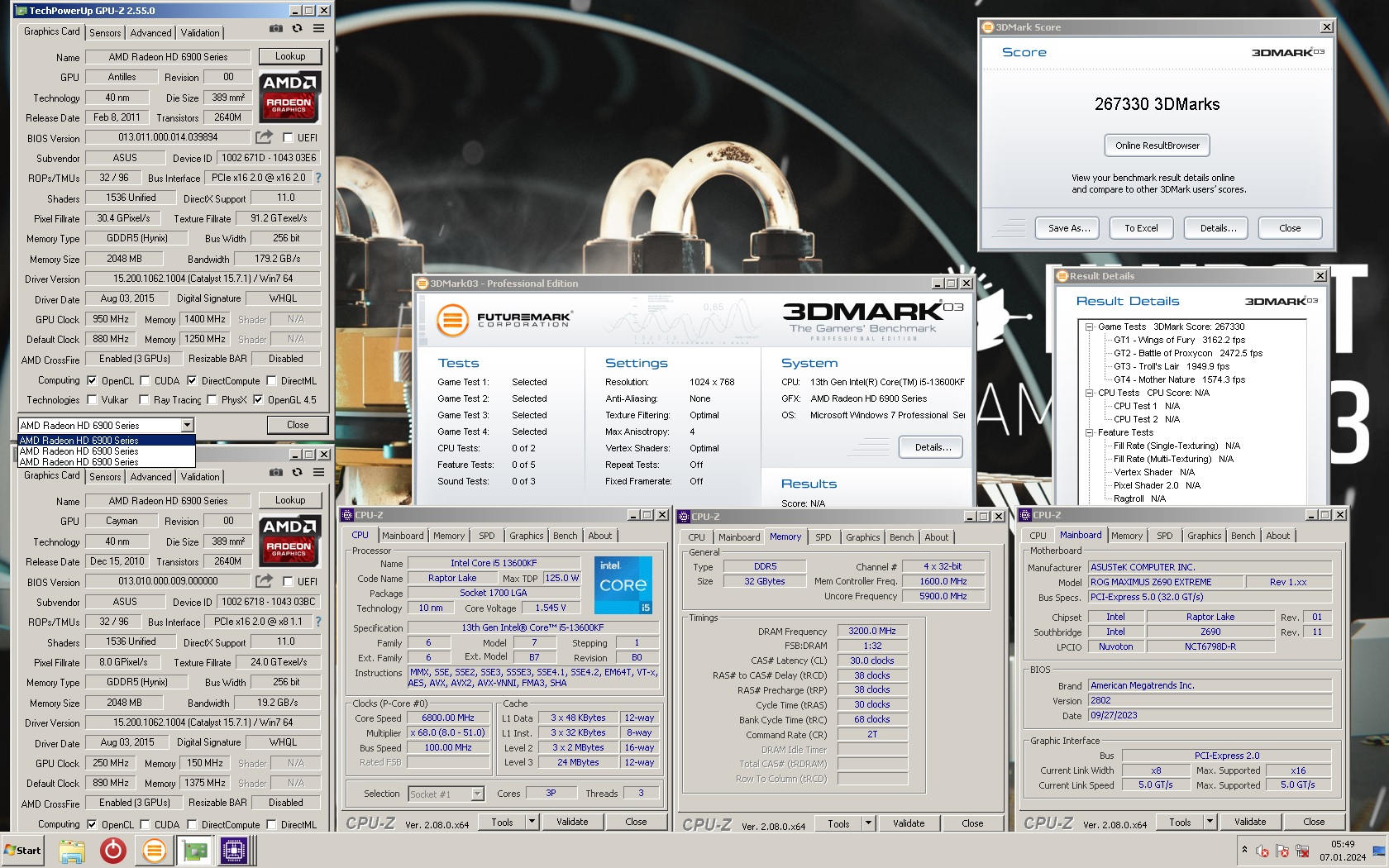Click Bus Interface question mark in Cayman GPU-Z
This screenshot has height=868, width=1389.
(318, 622)
